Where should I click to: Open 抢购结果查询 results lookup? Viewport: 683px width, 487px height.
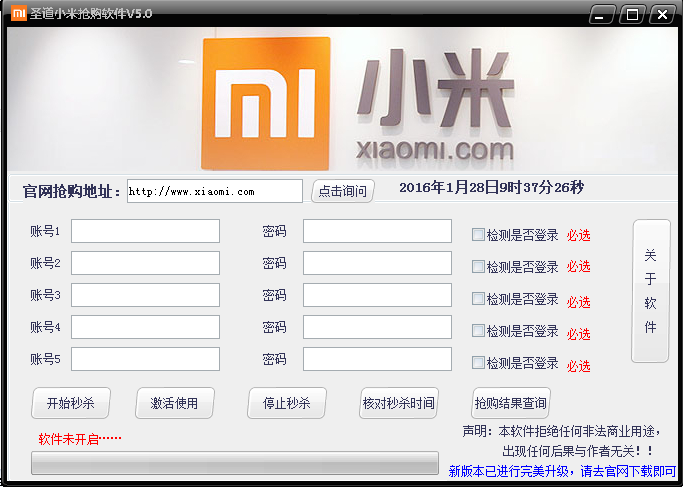click(x=511, y=403)
